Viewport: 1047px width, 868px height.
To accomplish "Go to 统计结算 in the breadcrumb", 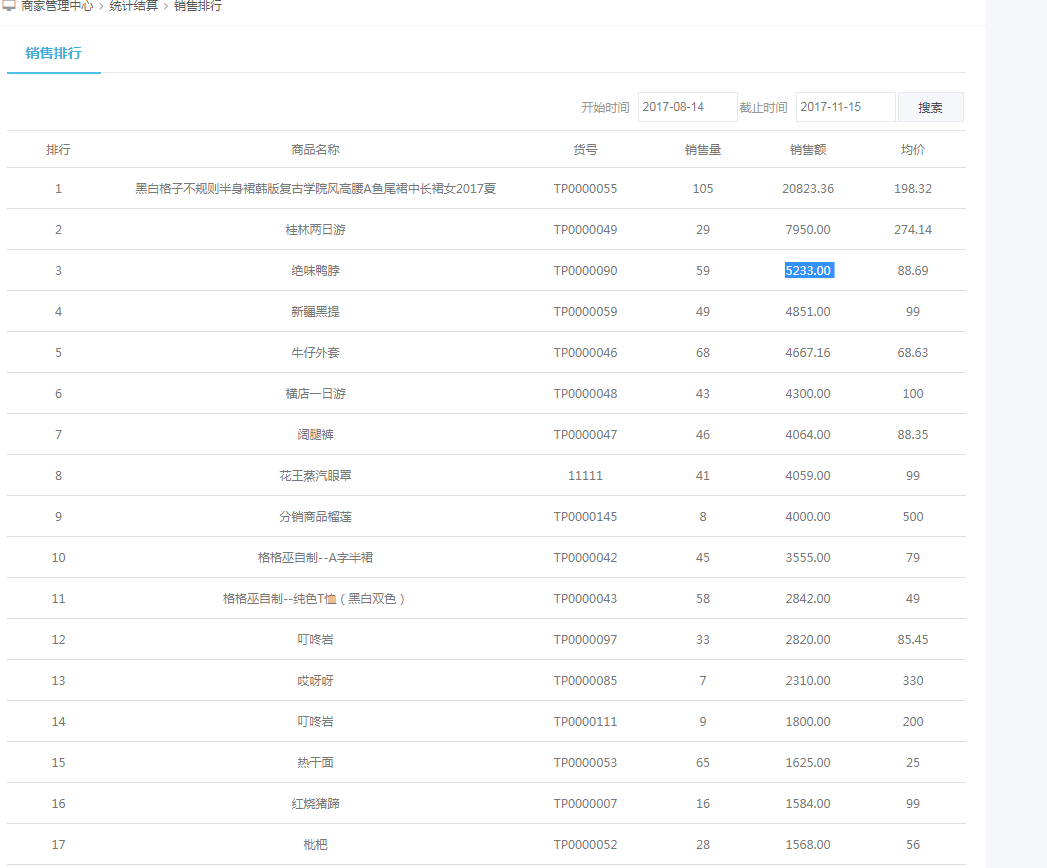I will click(133, 6).
